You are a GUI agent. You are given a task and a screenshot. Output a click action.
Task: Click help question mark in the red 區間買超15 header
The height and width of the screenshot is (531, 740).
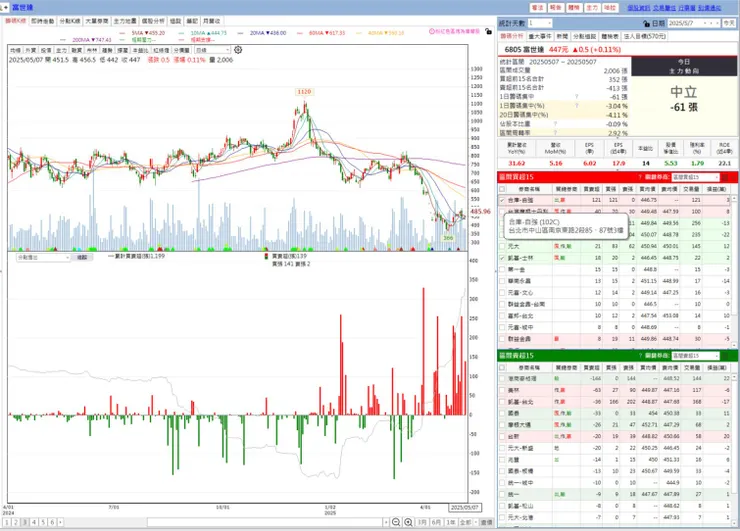[640, 177]
